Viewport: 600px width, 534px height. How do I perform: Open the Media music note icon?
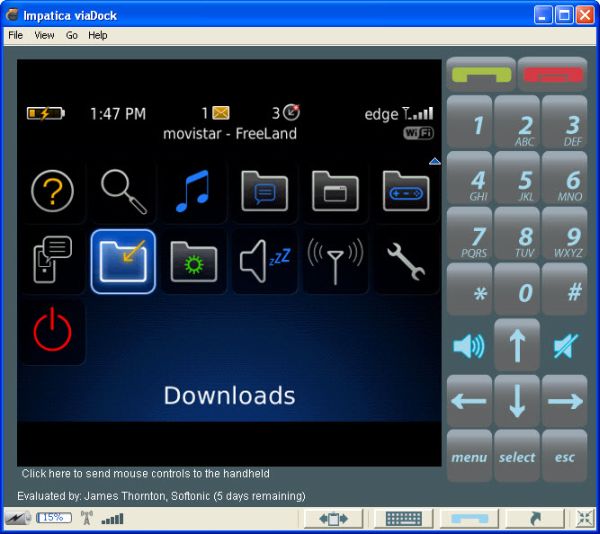pos(195,190)
